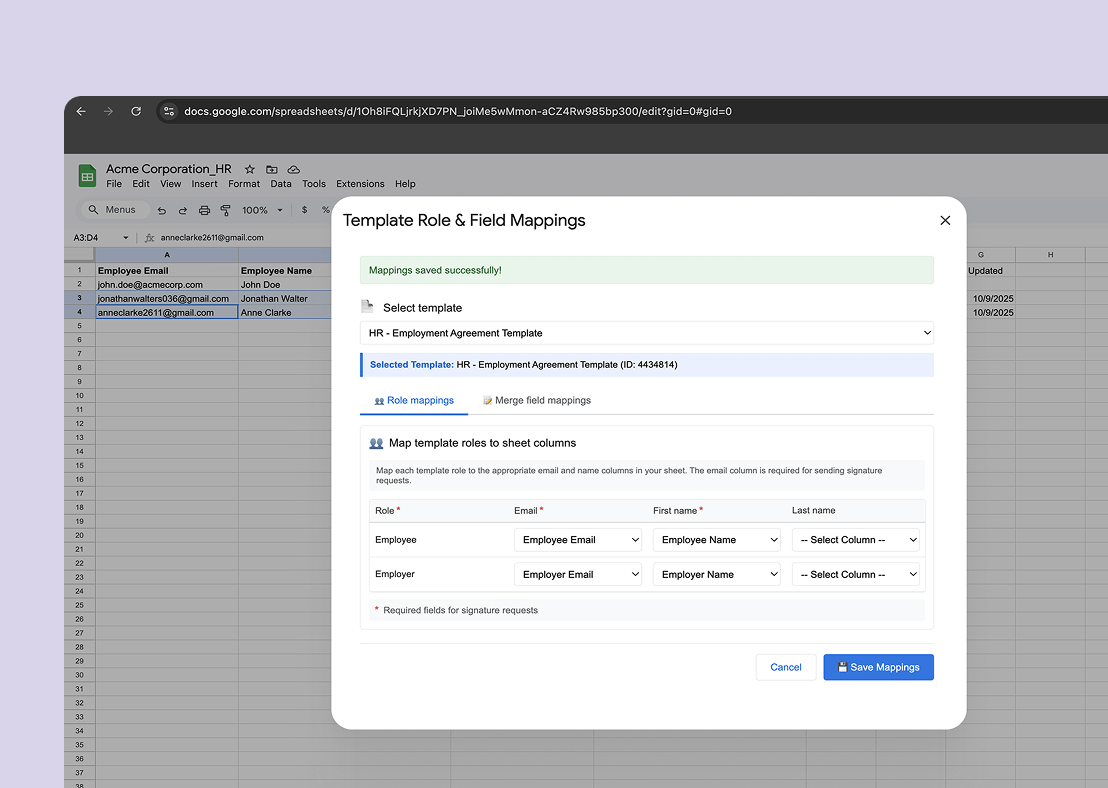The width and height of the screenshot is (1108, 788).
Task: Click the print icon in toolbar
Action: [204, 210]
